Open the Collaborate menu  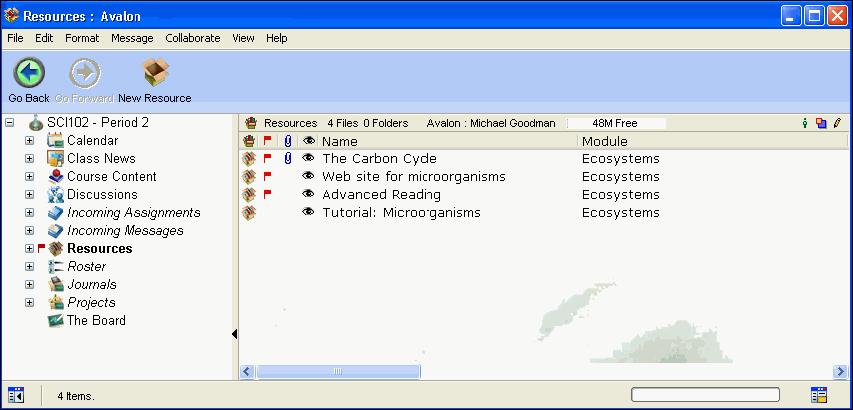pos(192,38)
